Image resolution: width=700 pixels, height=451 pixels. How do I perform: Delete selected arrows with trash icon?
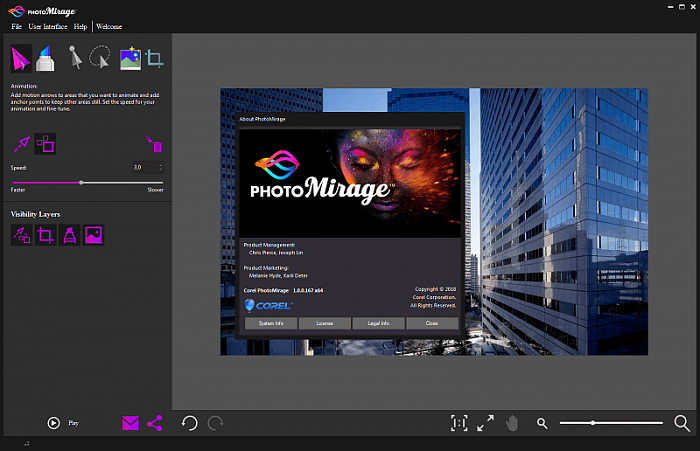pyautogui.click(x=154, y=144)
